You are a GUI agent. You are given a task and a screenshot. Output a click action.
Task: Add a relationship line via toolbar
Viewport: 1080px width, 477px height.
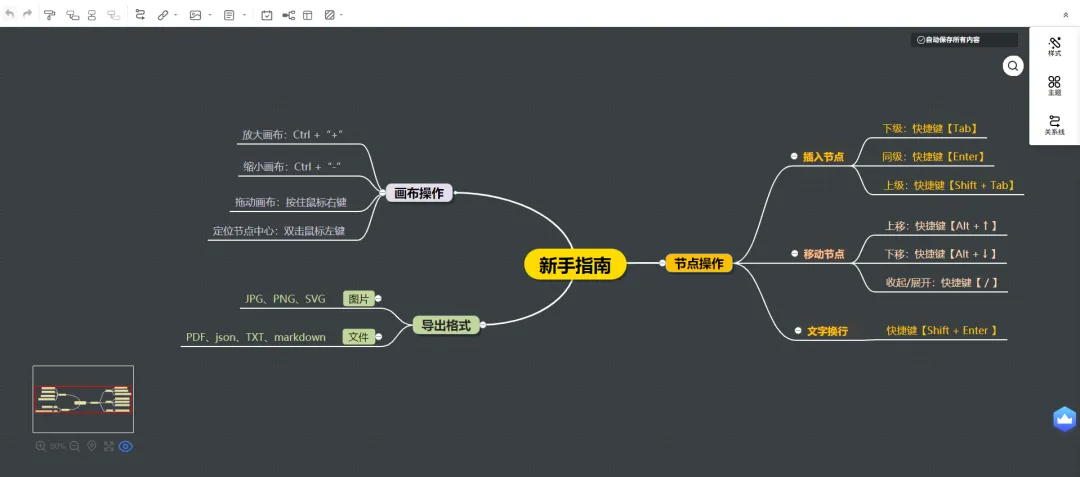tap(140, 14)
